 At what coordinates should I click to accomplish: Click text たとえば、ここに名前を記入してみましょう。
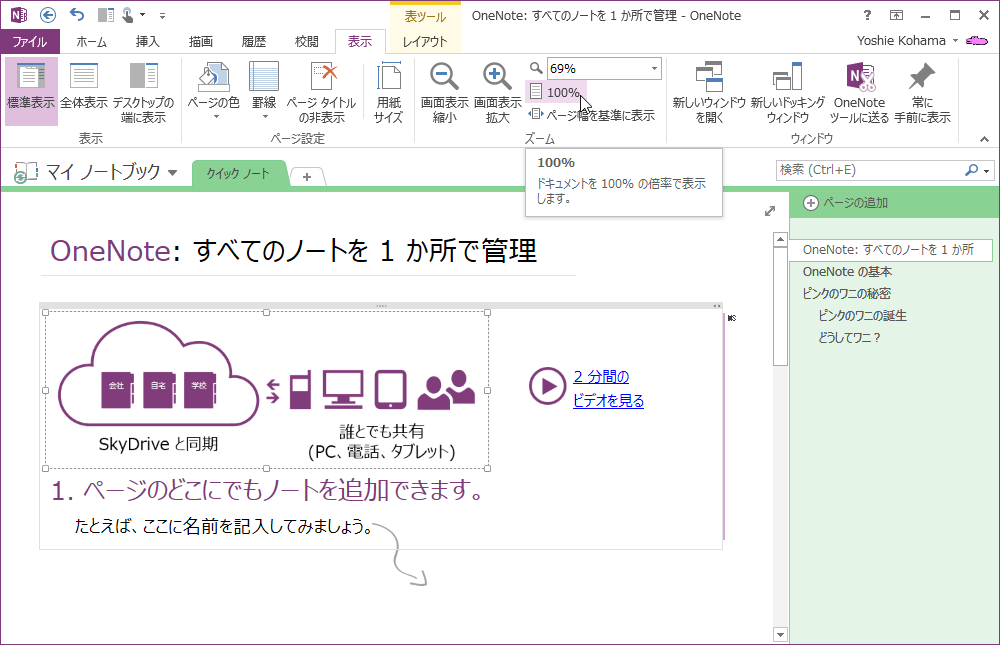point(223,526)
